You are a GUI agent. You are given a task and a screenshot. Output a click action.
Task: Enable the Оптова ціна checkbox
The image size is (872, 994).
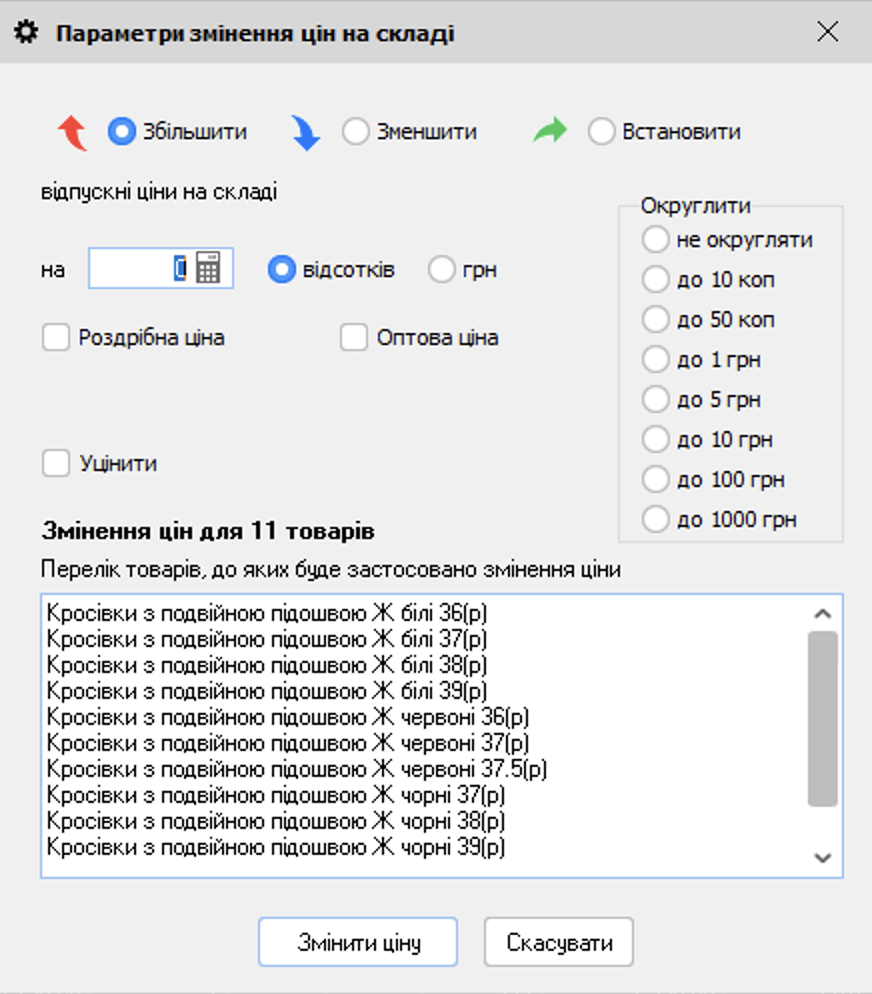[x=353, y=337]
